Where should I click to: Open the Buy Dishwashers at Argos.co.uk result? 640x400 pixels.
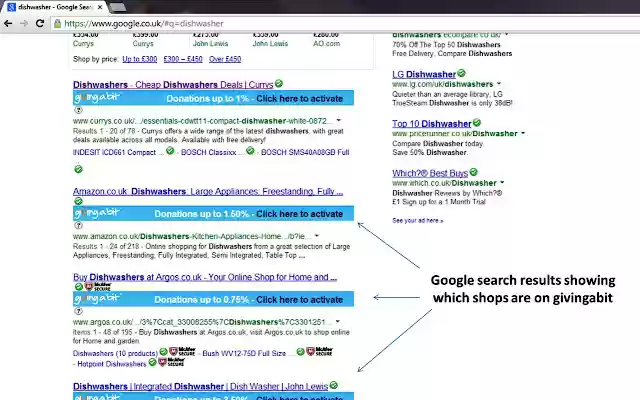pyautogui.click(x=205, y=277)
